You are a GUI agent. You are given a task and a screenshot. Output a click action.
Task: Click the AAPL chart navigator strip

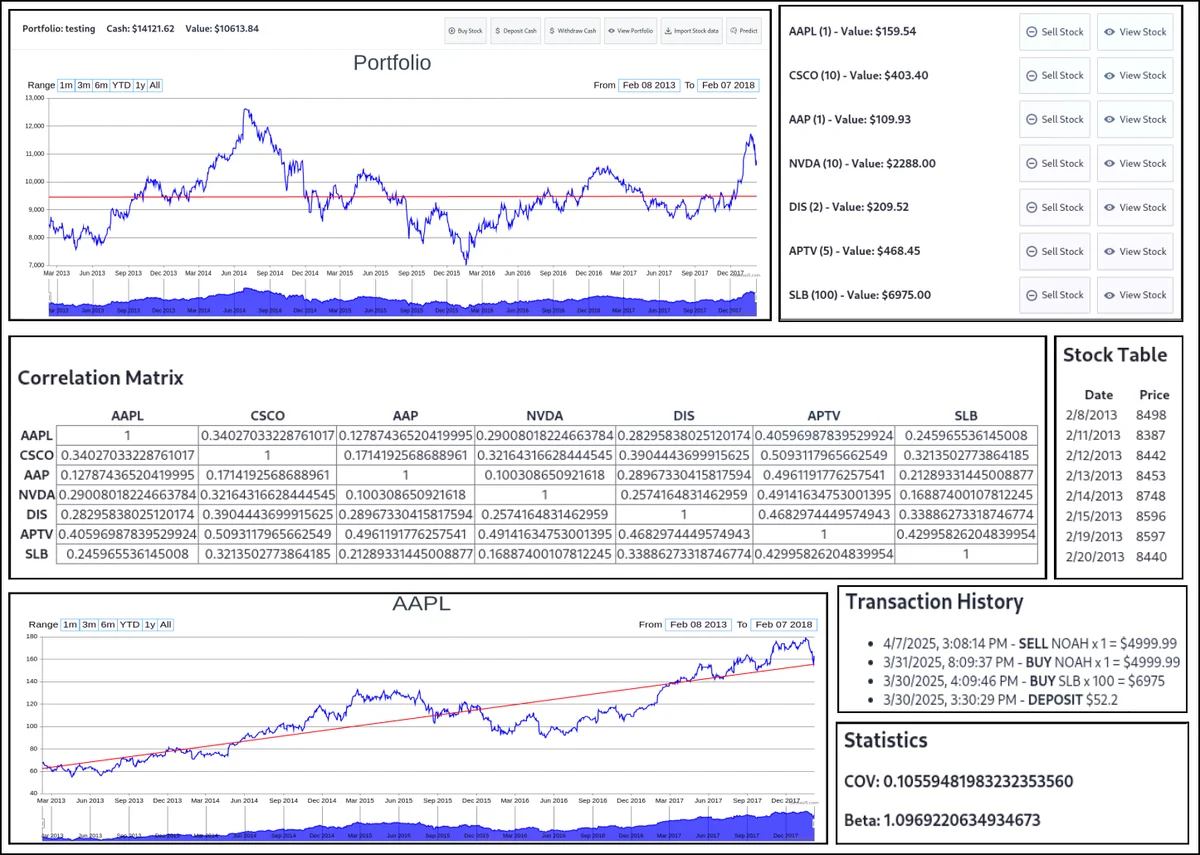(429, 825)
